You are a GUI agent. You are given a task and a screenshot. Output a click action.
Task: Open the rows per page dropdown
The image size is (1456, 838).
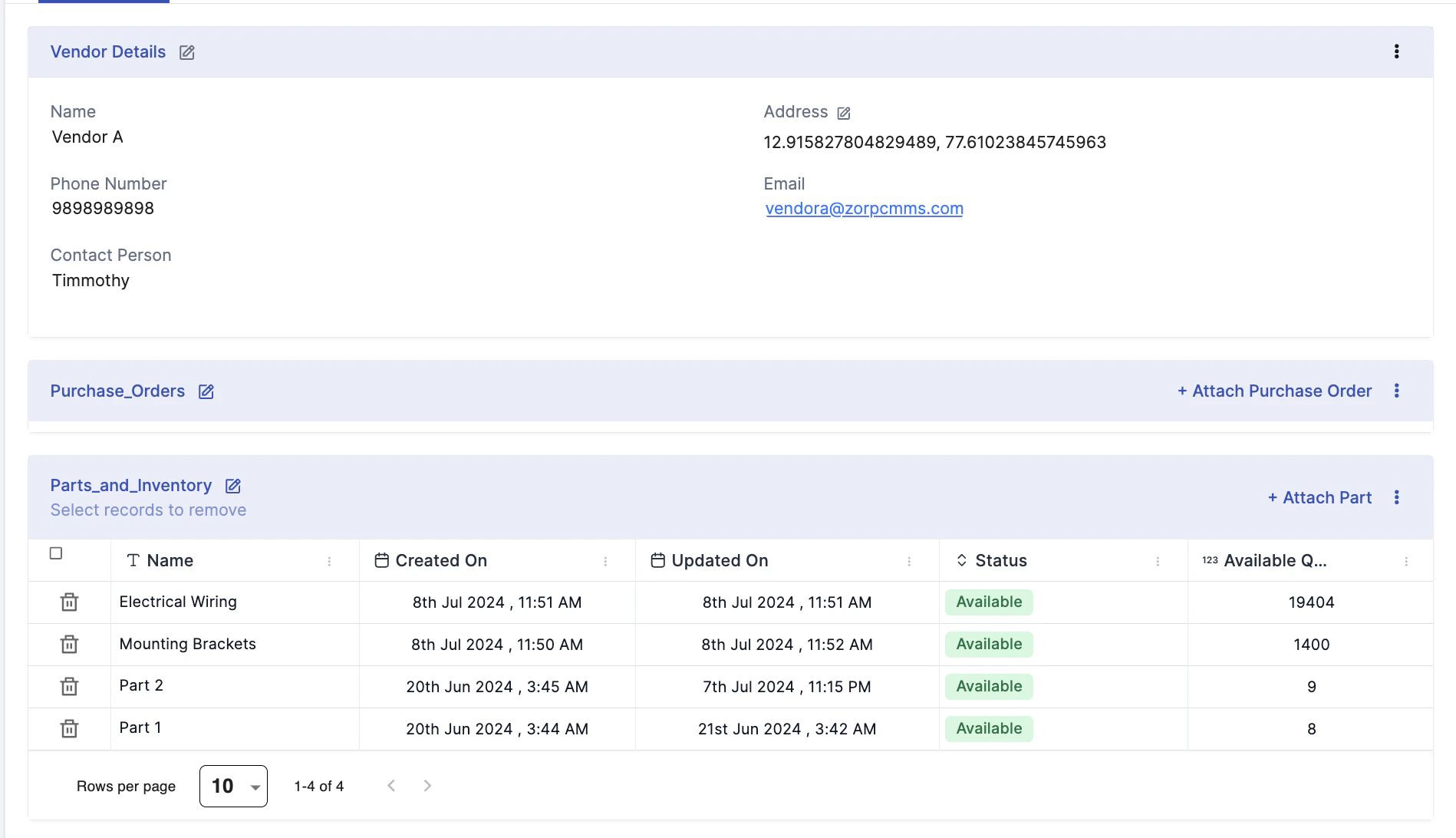click(x=233, y=786)
